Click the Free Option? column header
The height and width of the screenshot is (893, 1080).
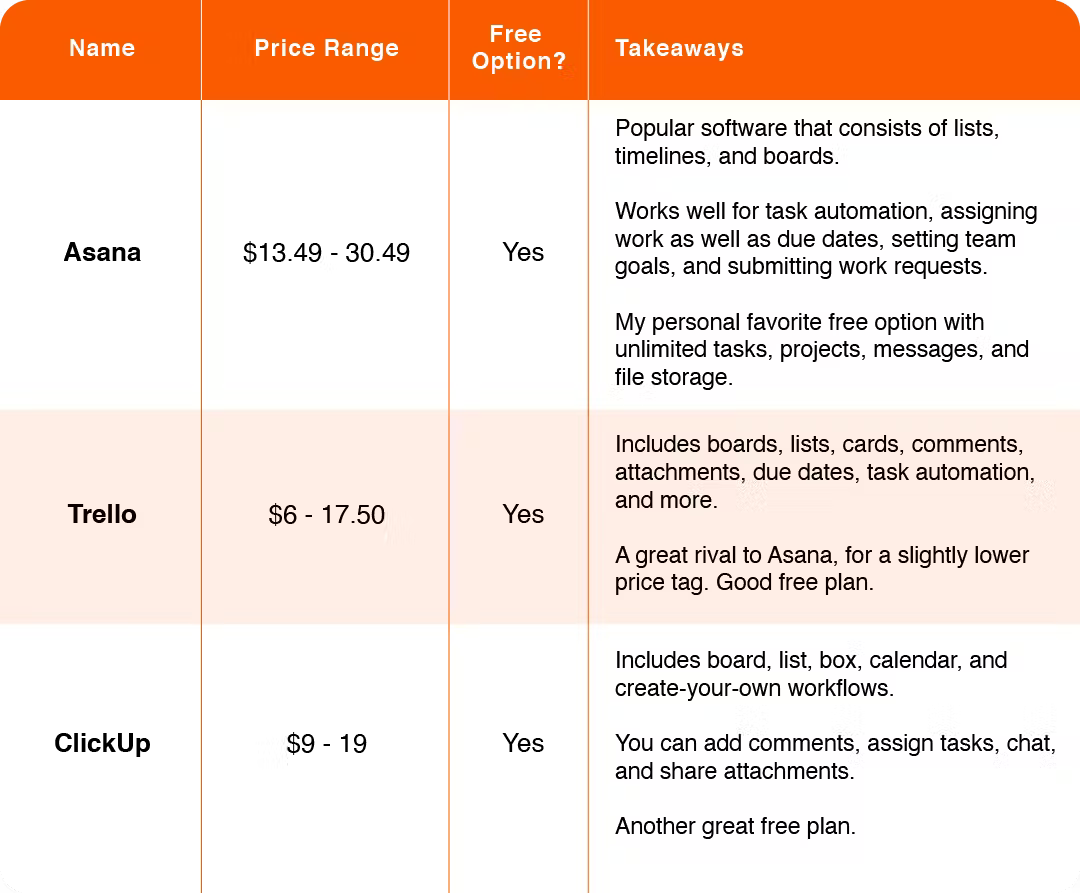tap(519, 48)
